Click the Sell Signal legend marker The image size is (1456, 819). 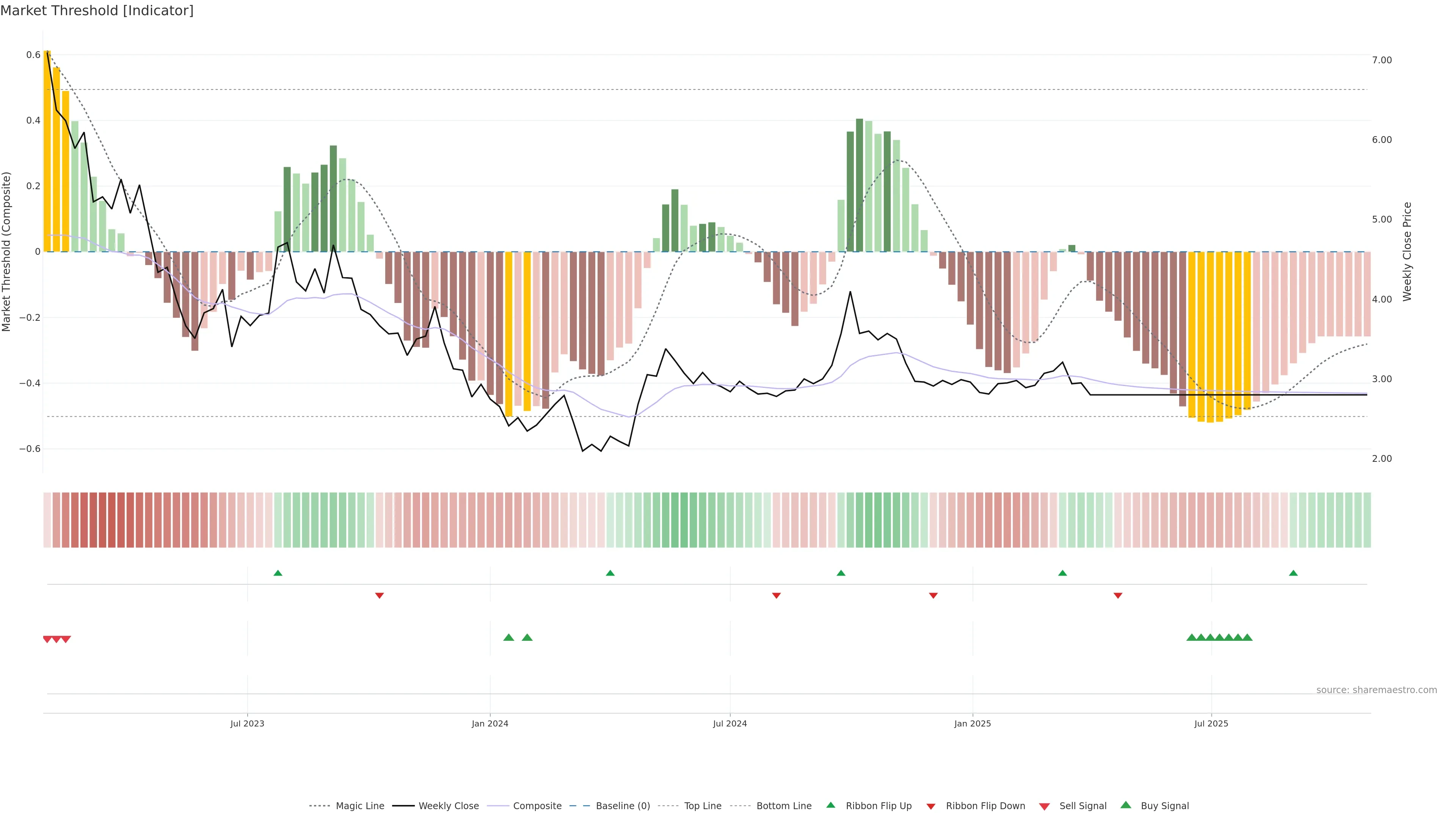[x=1045, y=806]
